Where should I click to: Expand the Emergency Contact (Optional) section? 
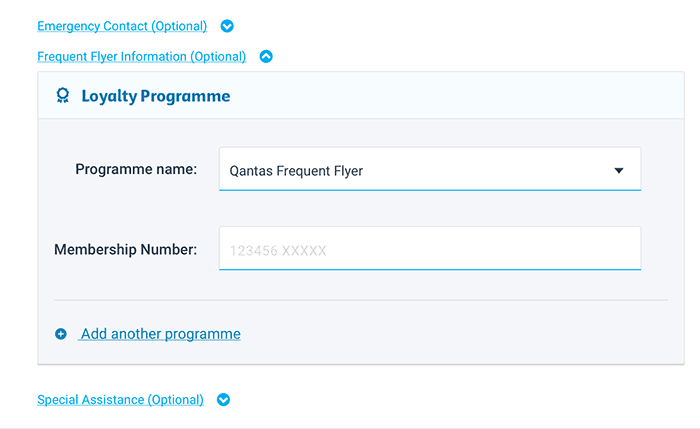pos(122,26)
